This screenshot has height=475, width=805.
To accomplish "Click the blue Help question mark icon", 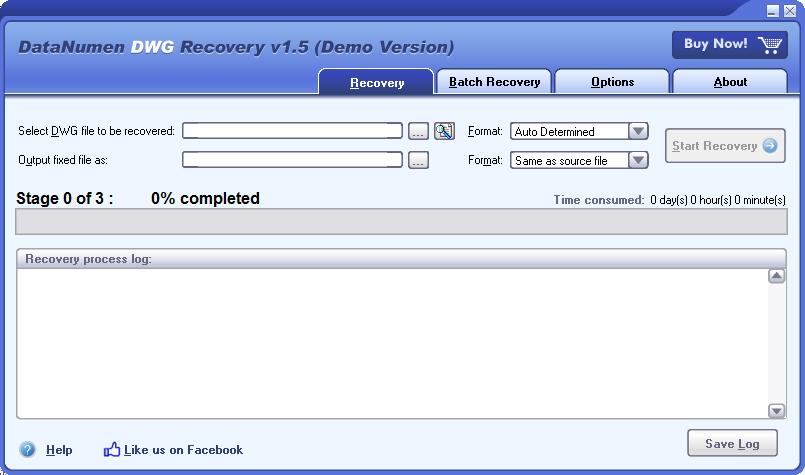I will pos(28,450).
